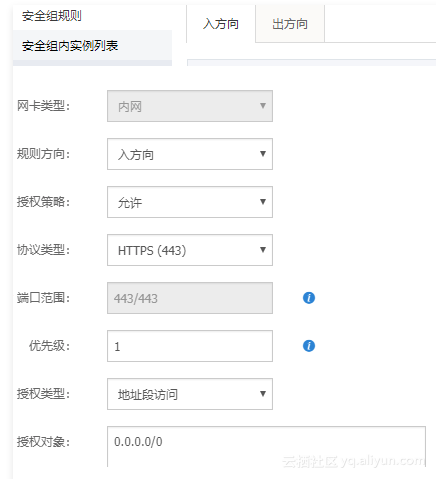Image resolution: width=436 pixels, height=479 pixels.
Task: Click the 授权类型: label
Action: click(x=43, y=394)
